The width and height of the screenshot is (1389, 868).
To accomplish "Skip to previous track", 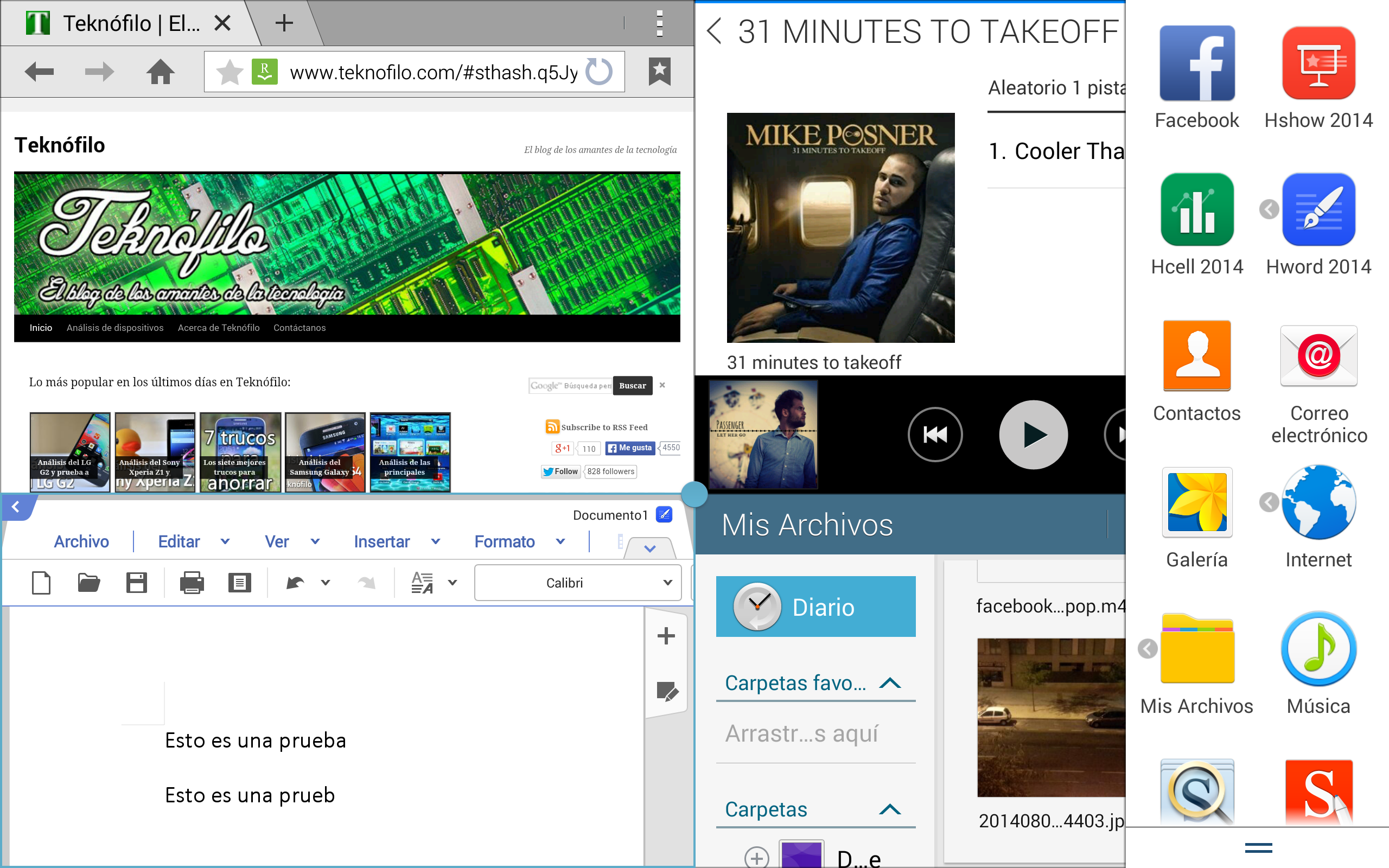I will tap(935, 435).
